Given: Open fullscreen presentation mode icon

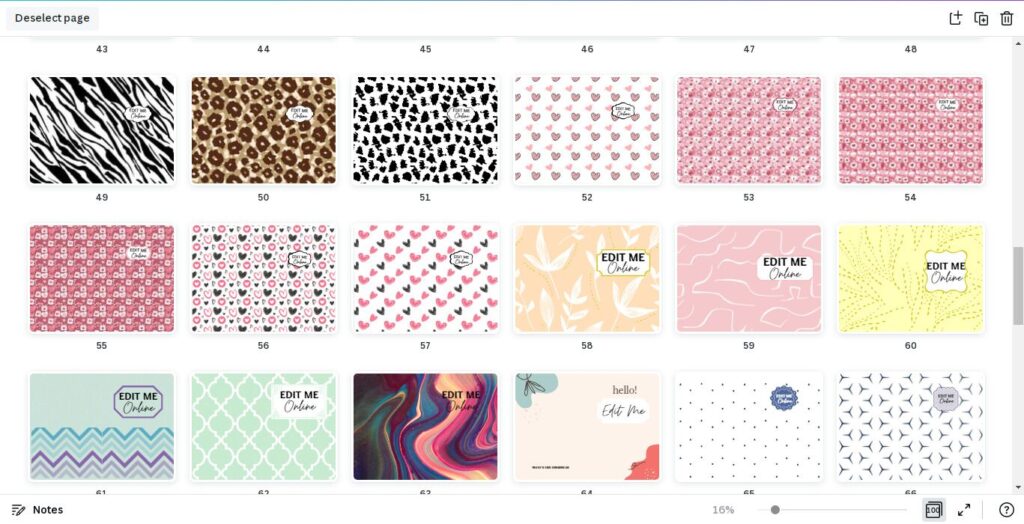Looking at the screenshot, I should [964, 510].
